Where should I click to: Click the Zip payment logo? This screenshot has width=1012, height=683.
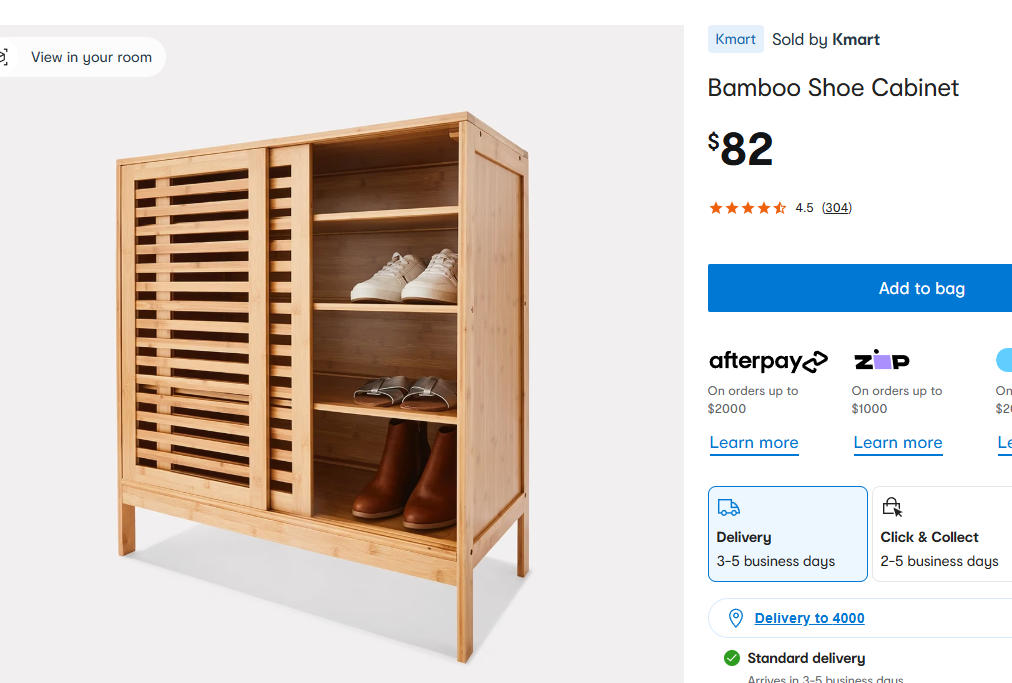coord(881,360)
